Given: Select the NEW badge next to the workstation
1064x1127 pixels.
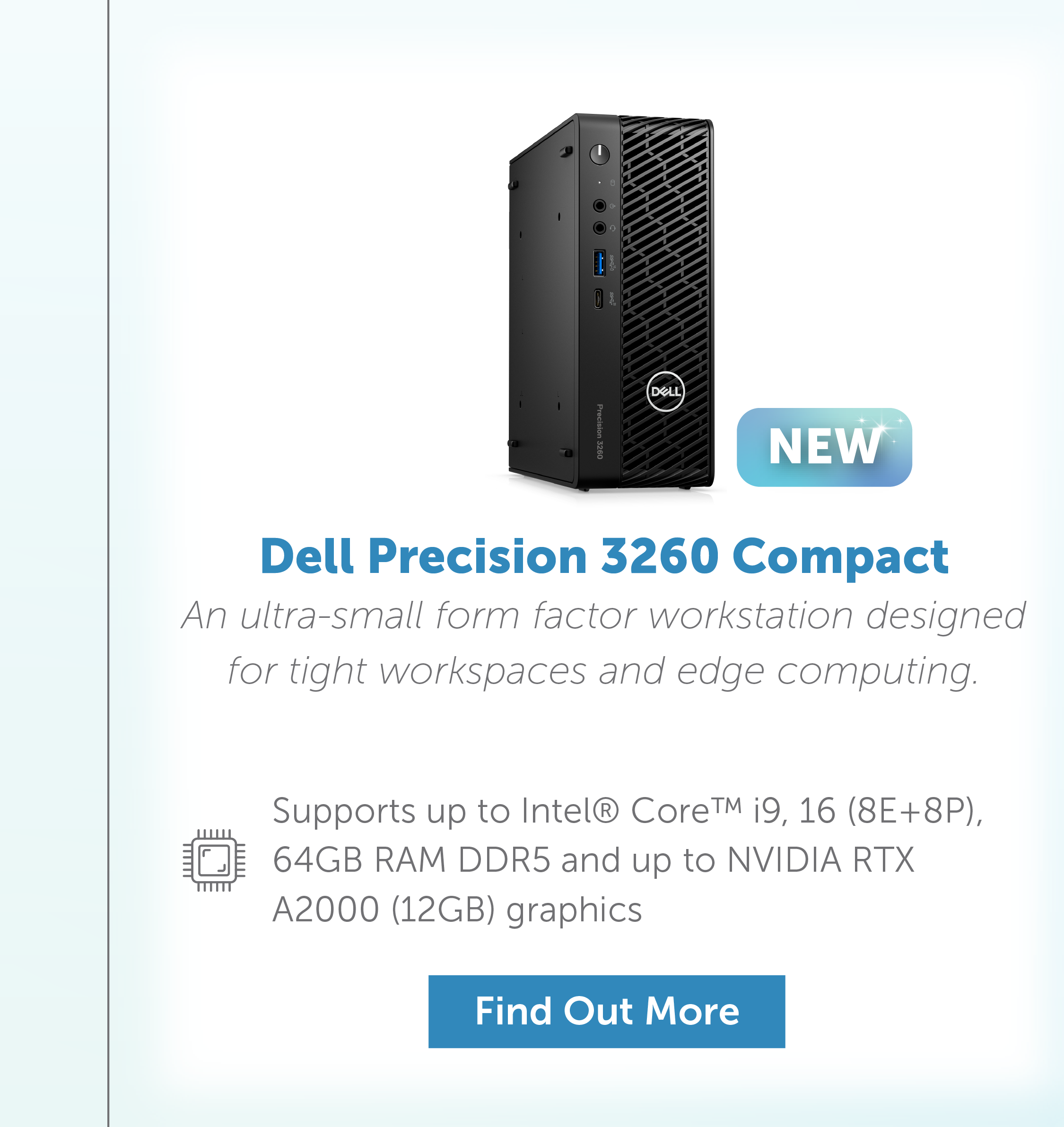Looking at the screenshot, I should [x=824, y=447].
